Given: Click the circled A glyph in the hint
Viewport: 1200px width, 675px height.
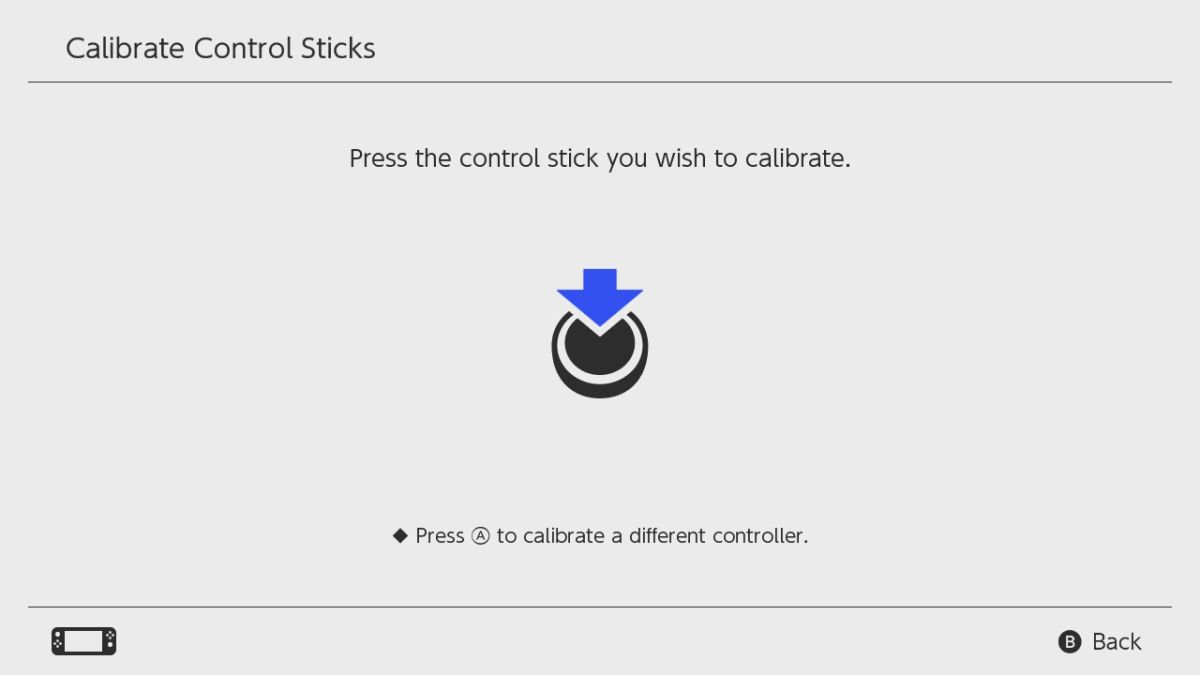Looking at the screenshot, I should point(481,536).
